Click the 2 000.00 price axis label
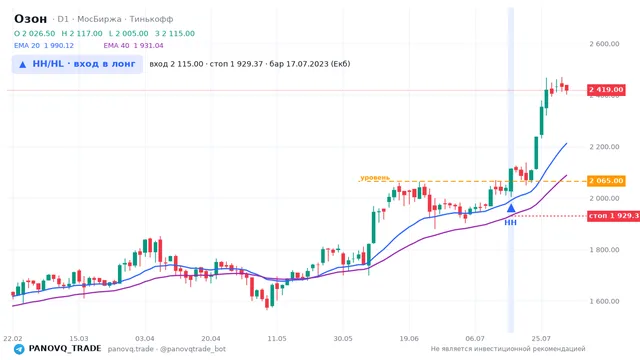The height and width of the screenshot is (360, 640). tap(604, 198)
